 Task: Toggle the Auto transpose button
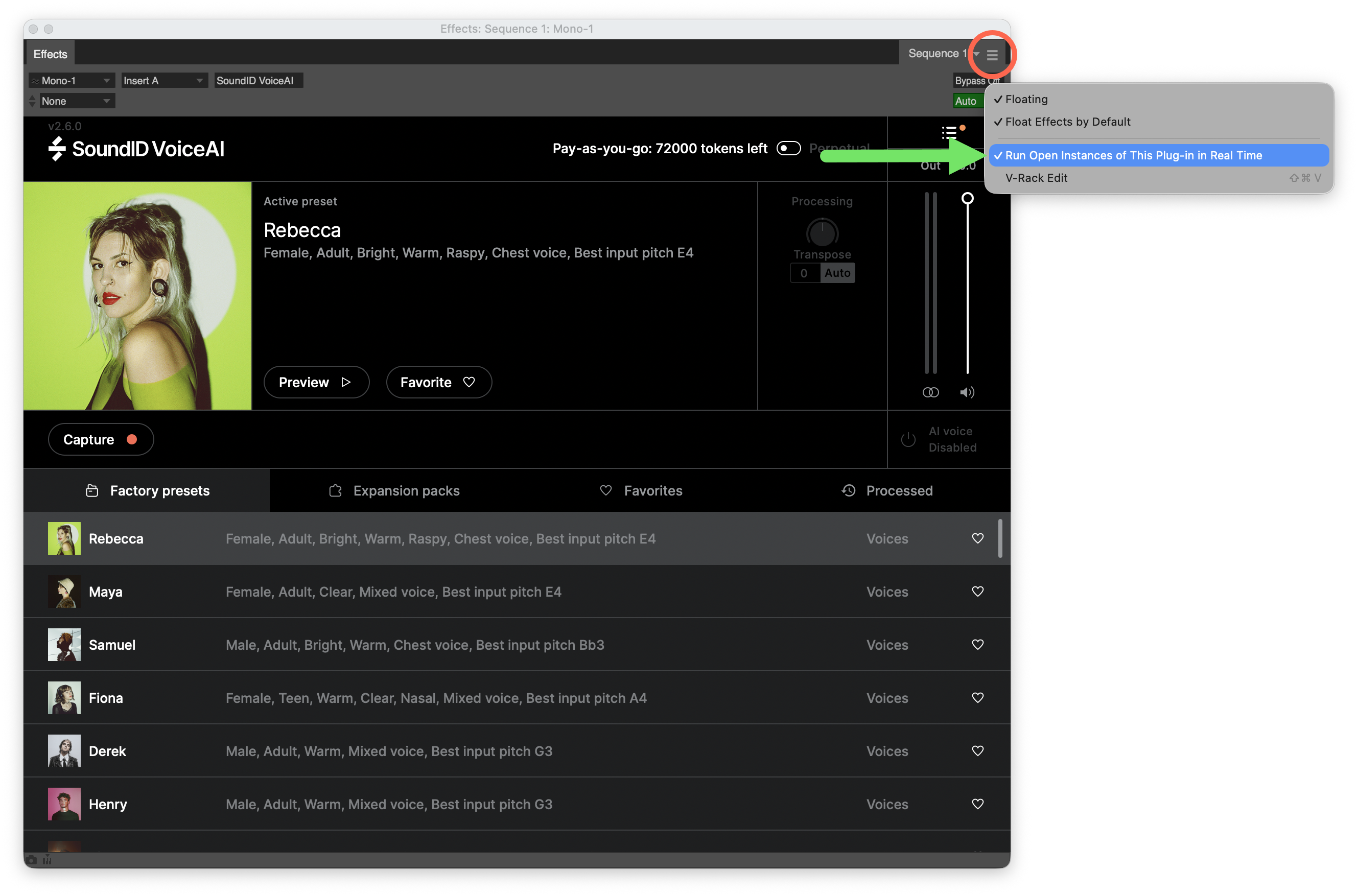coord(837,273)
